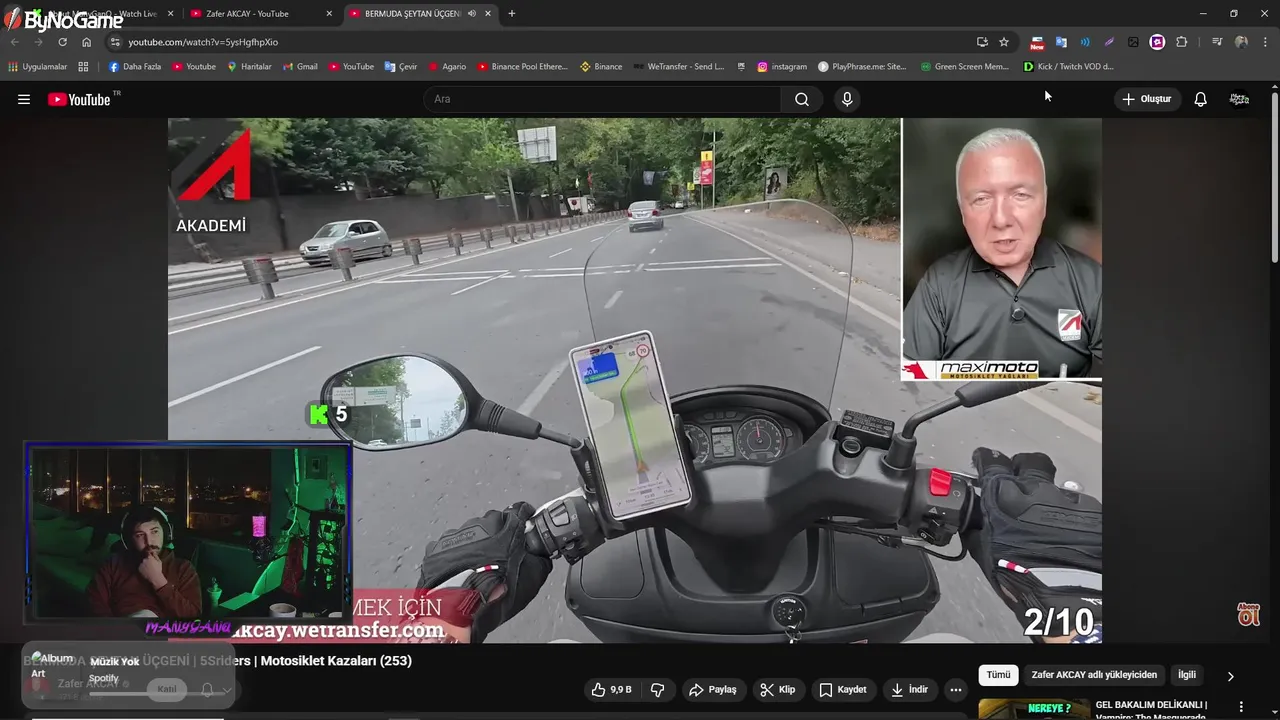Open site information next to the URL
The image size is (1280, 720).
pyautogui.click(x=115, y=42)
